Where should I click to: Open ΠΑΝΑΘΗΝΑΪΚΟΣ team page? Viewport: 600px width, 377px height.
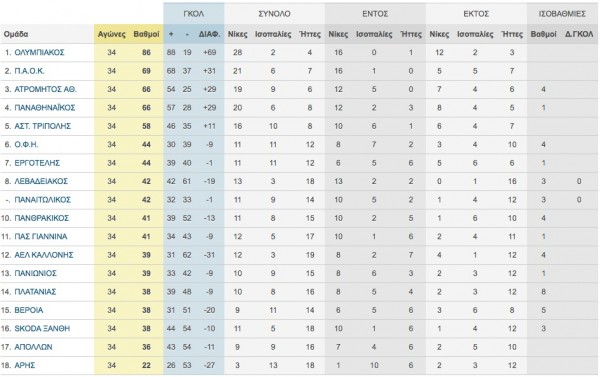[x=44, y=108]
